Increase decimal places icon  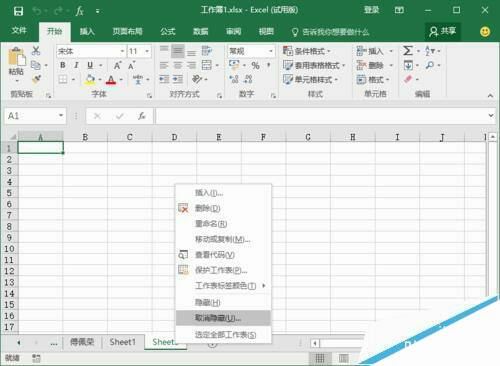[x=234, y=79]
